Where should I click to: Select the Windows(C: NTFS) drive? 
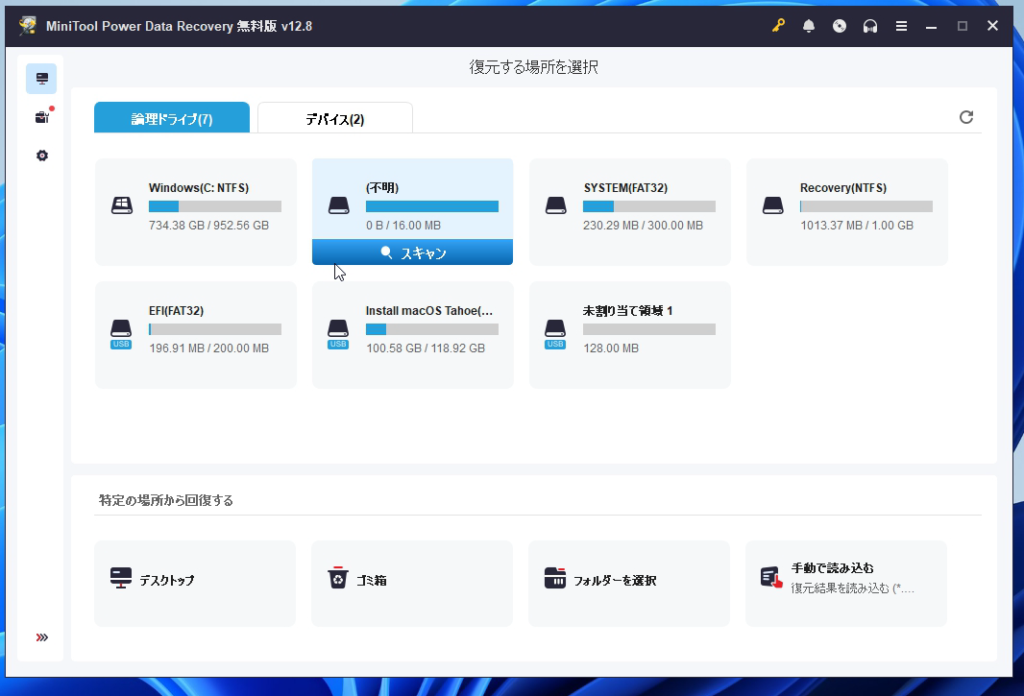(x=196, y=211)
